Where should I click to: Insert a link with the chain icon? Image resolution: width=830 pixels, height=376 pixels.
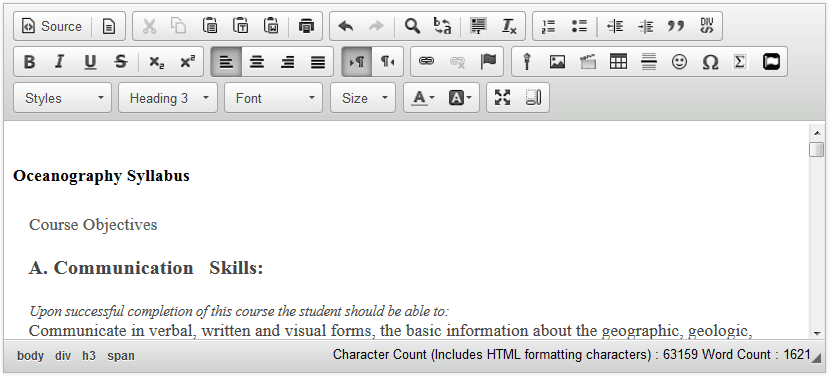click(x=426, y=62)
